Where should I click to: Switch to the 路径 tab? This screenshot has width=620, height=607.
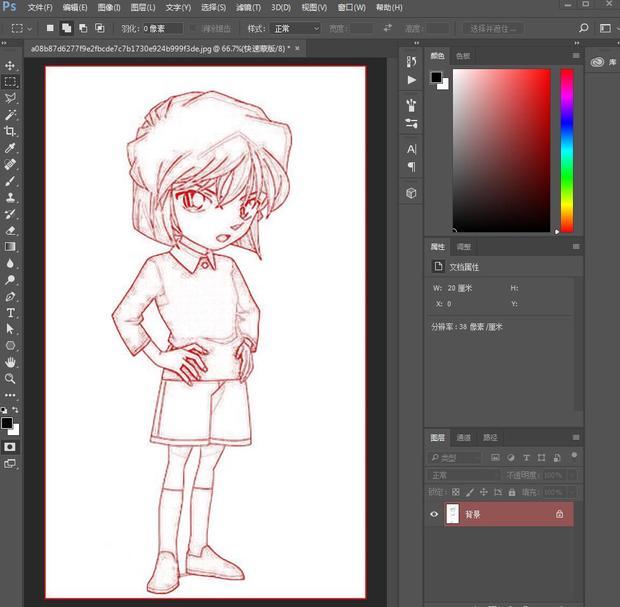point(490,437)
